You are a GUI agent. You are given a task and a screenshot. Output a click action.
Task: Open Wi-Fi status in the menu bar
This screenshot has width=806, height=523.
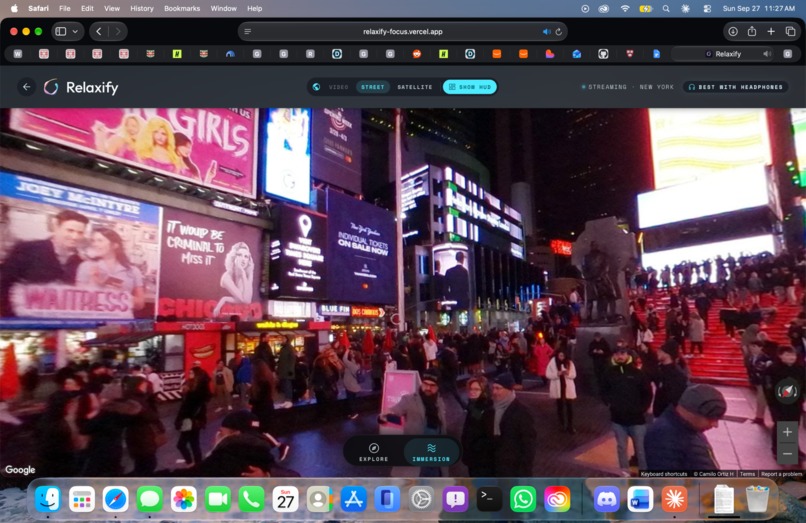click(x=625, y=8)
